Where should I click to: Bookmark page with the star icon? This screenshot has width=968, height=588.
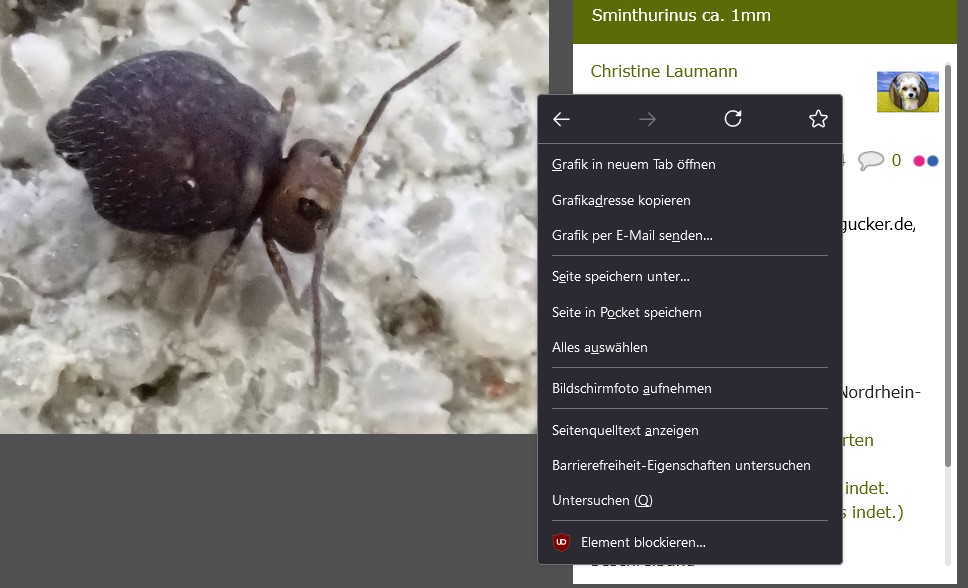coord(818,120)
